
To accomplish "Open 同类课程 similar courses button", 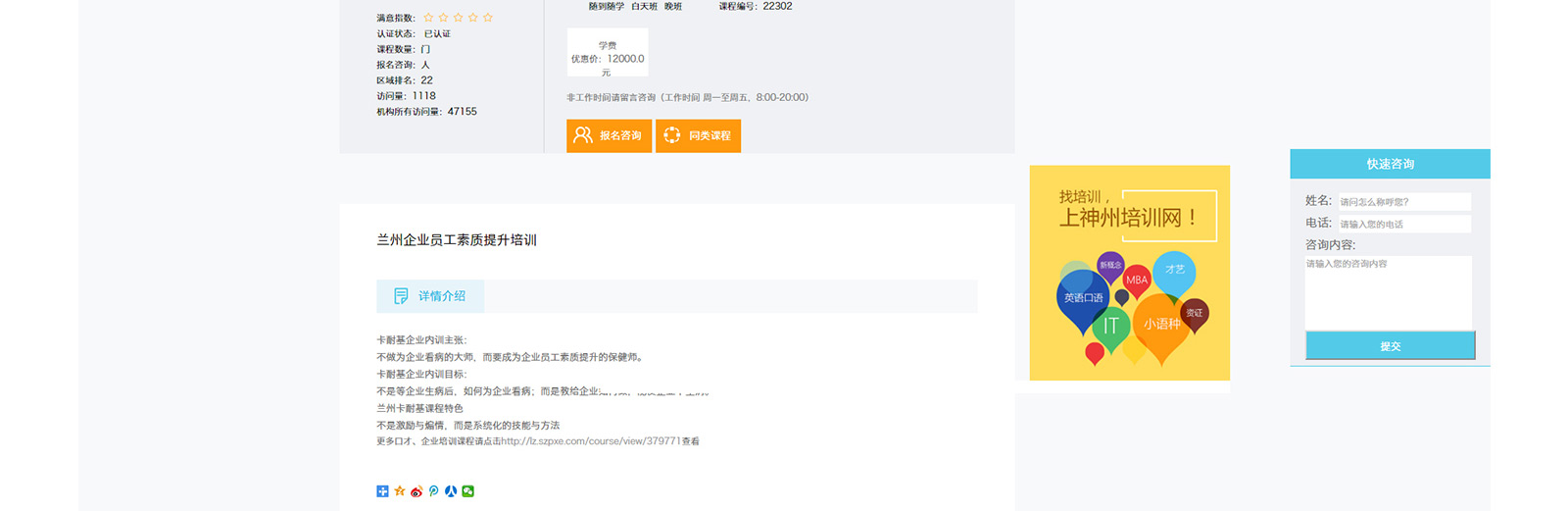I will tap(698, 135).
